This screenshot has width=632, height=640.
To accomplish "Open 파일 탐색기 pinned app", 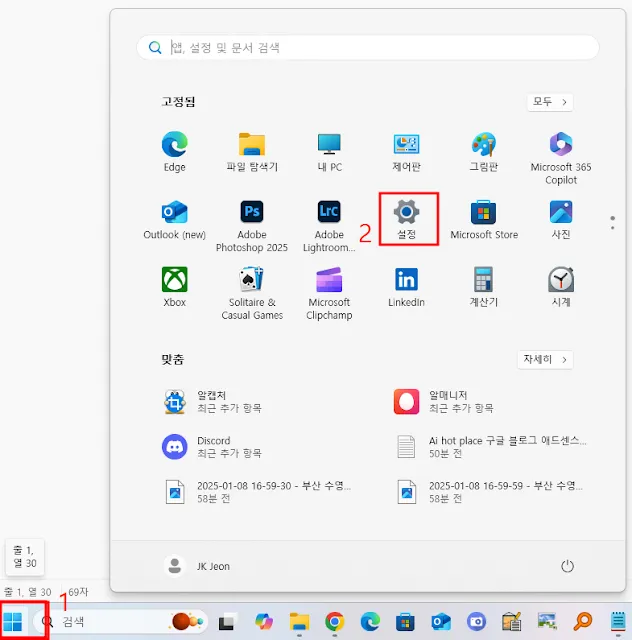I will (252, 151).
